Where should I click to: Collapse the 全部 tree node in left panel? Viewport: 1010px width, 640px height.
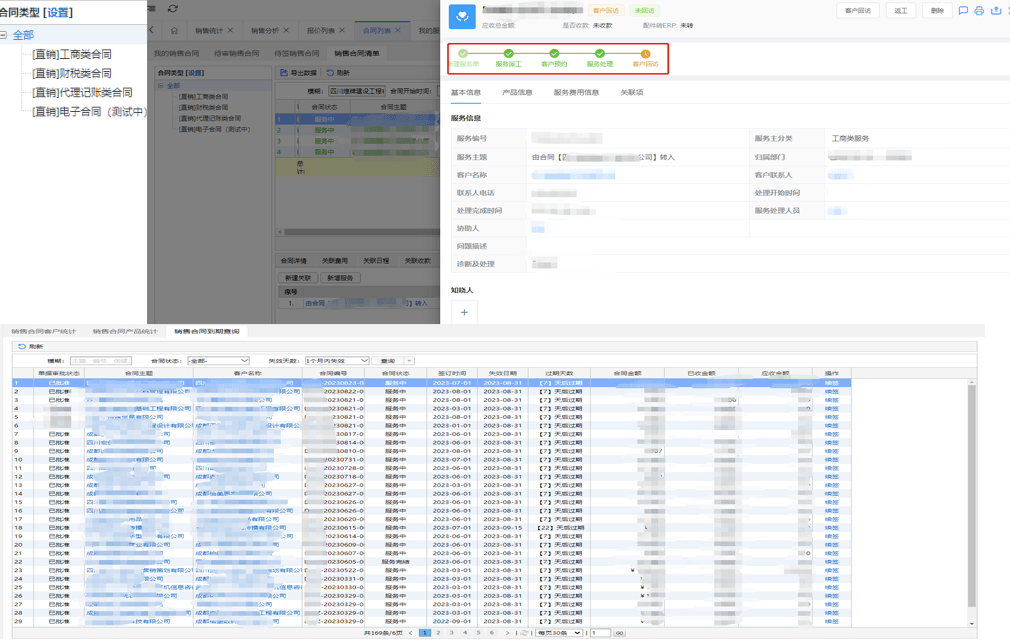click(4, 35)
